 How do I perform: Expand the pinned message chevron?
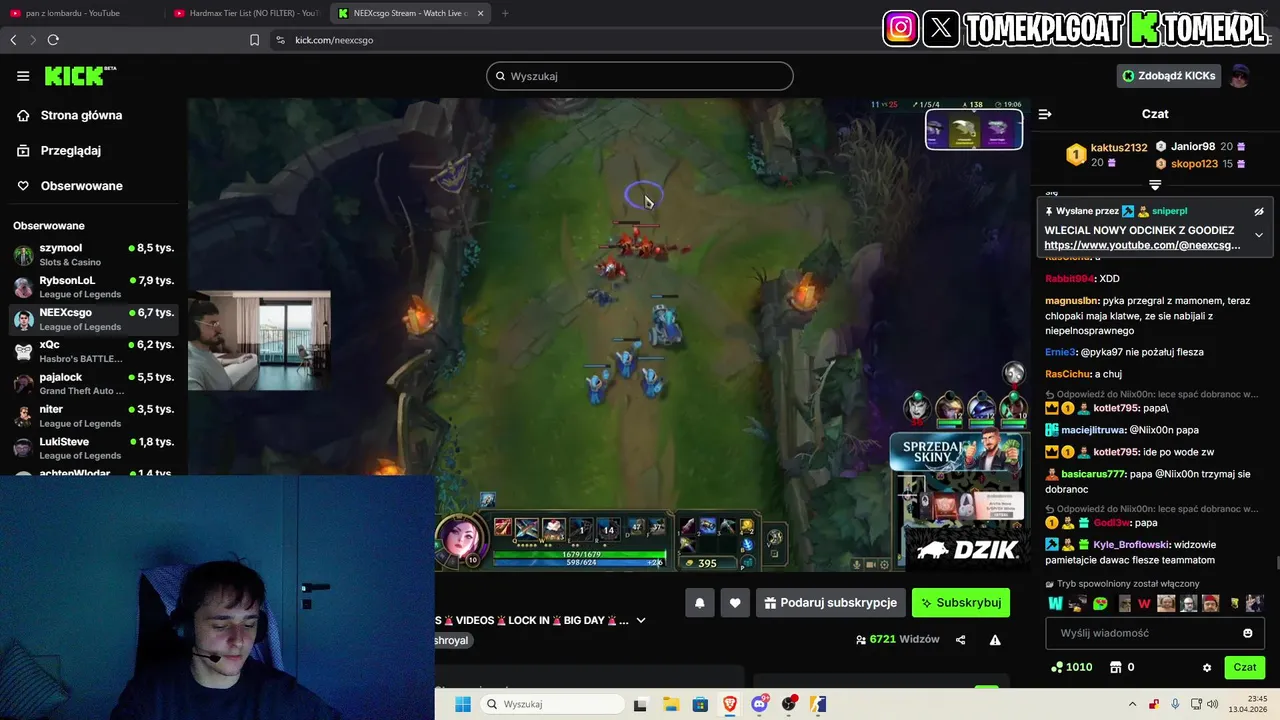(x=1259, y=235)
